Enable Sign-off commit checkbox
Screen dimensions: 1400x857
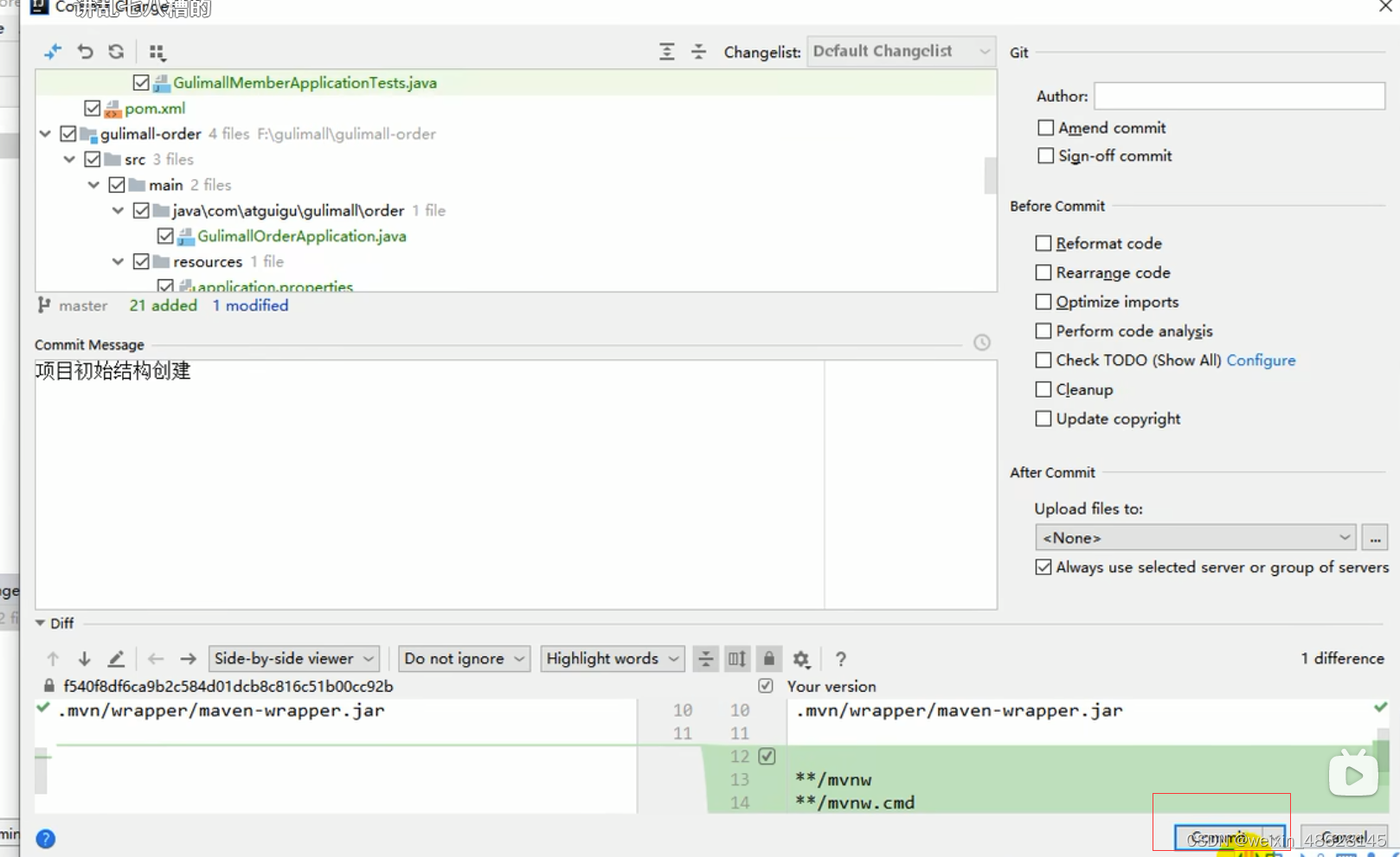1045,156
